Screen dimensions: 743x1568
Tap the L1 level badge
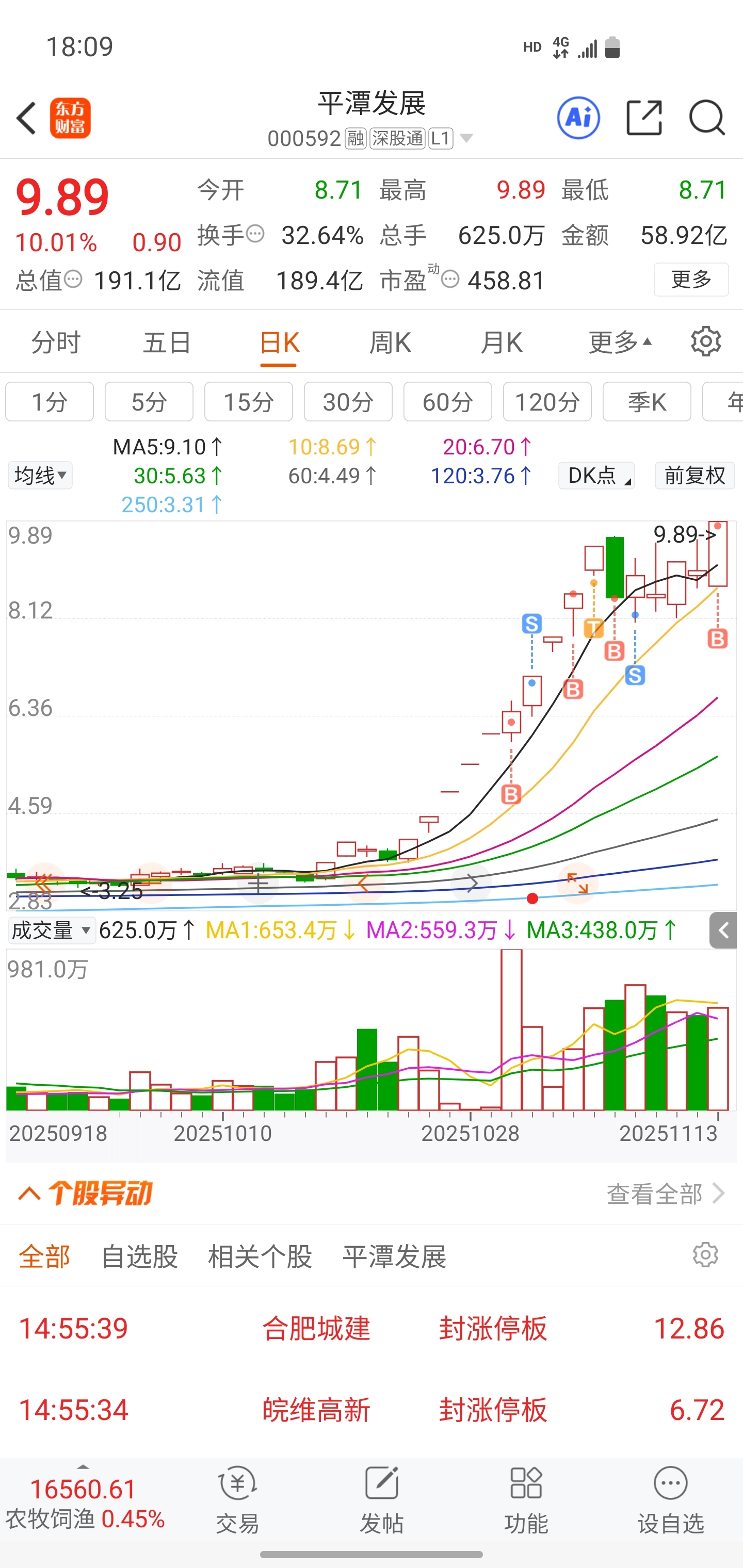(440, 139)
